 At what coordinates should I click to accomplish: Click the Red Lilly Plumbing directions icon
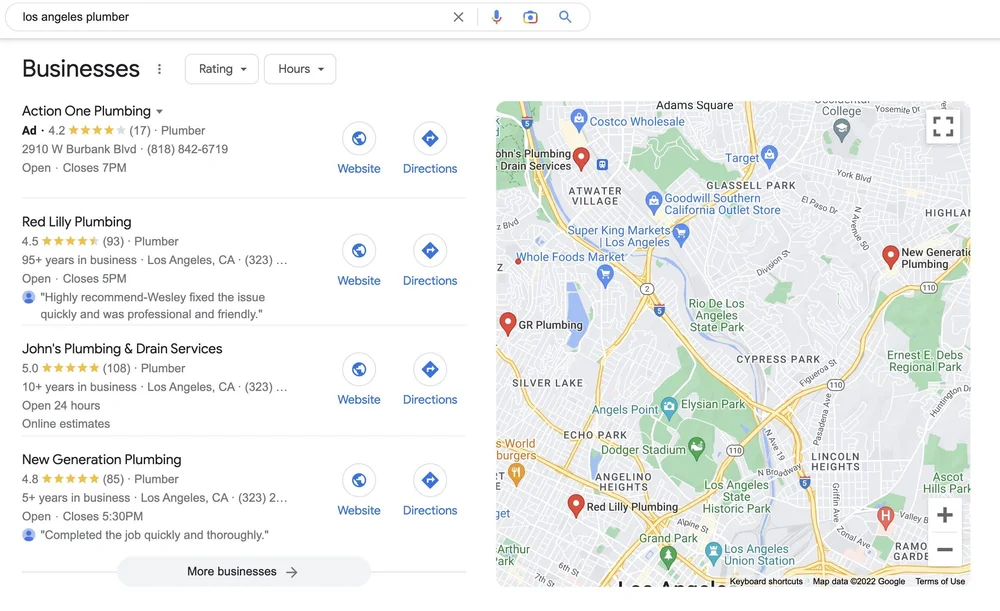[430, 250]
